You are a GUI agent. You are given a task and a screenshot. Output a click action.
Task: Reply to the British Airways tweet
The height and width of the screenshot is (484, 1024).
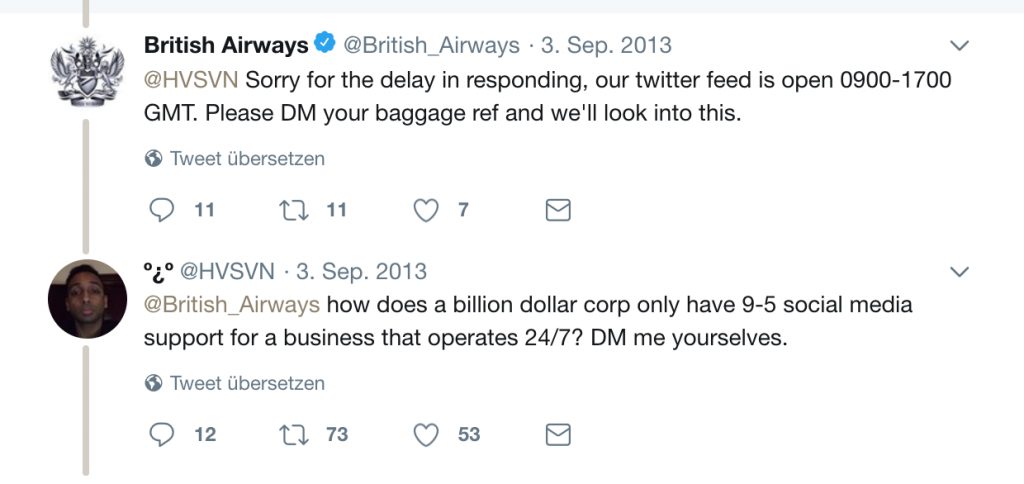[x=162, y=210]
